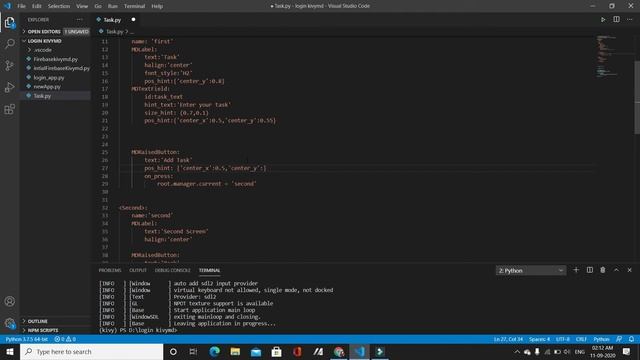Open the Explorer view in activity bar
Screen dimensions: 640x360
click(x=9, y=23)
